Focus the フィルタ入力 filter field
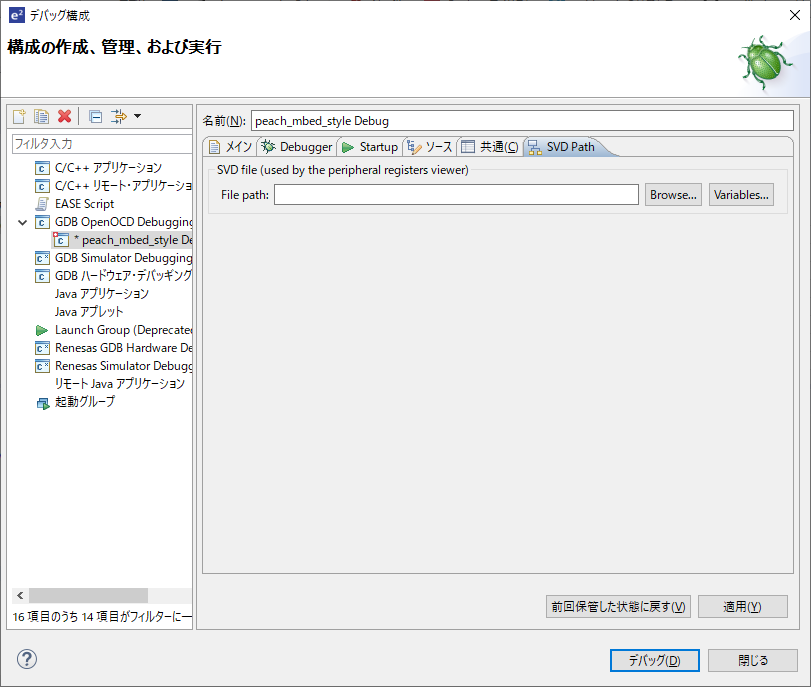 tap(101, 144)
